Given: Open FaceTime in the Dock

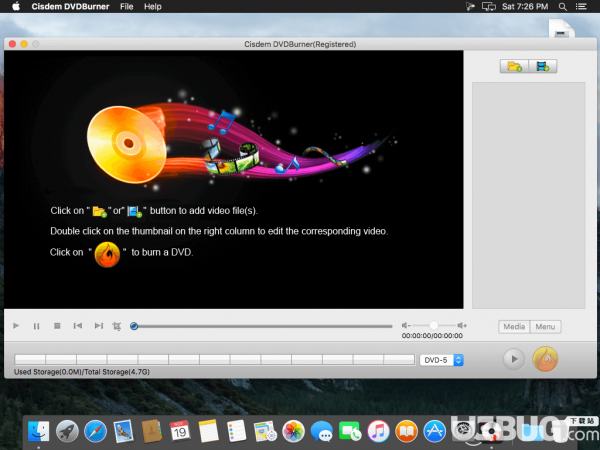Looking at the screenshot, I should 350,431.
